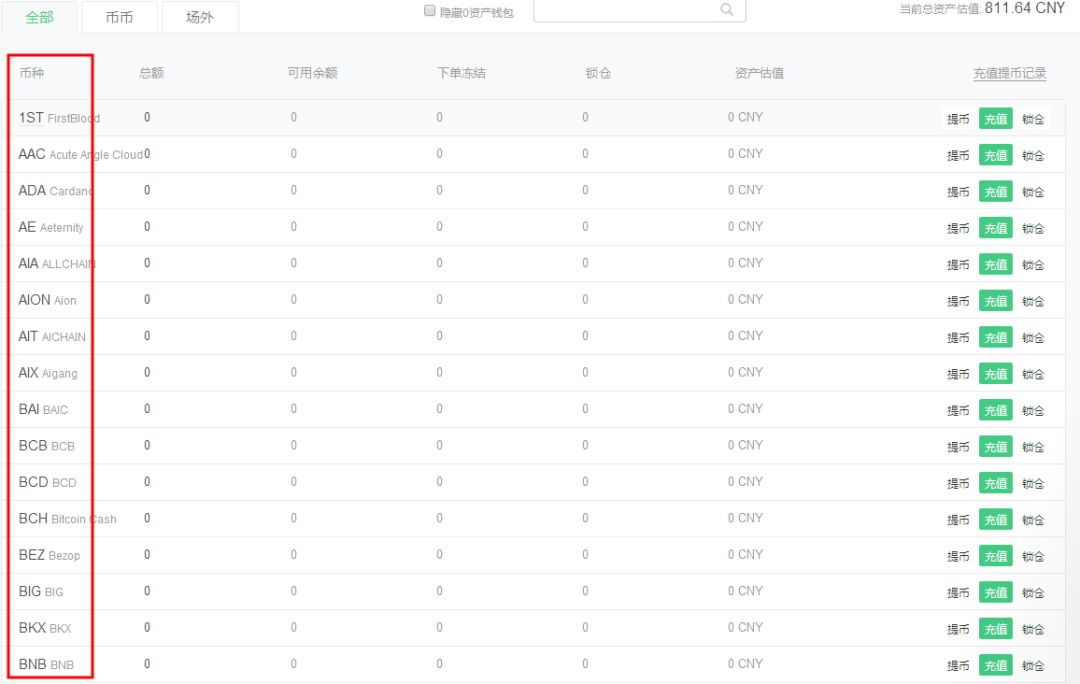Click 锁仓 for the AIX Aigang row
This screenshot has height=684, width=1080.
pyautogui.click(x=1033, y=374)
